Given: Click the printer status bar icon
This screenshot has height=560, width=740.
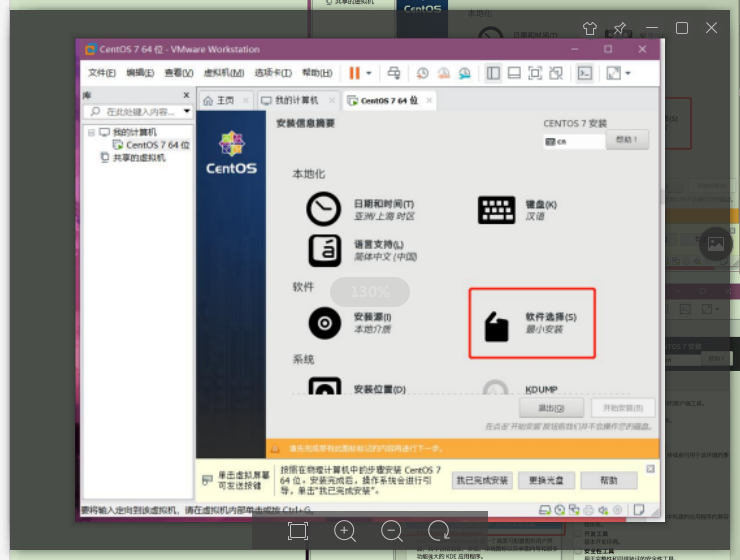Looking at the screenshot, I should point(589,510).
